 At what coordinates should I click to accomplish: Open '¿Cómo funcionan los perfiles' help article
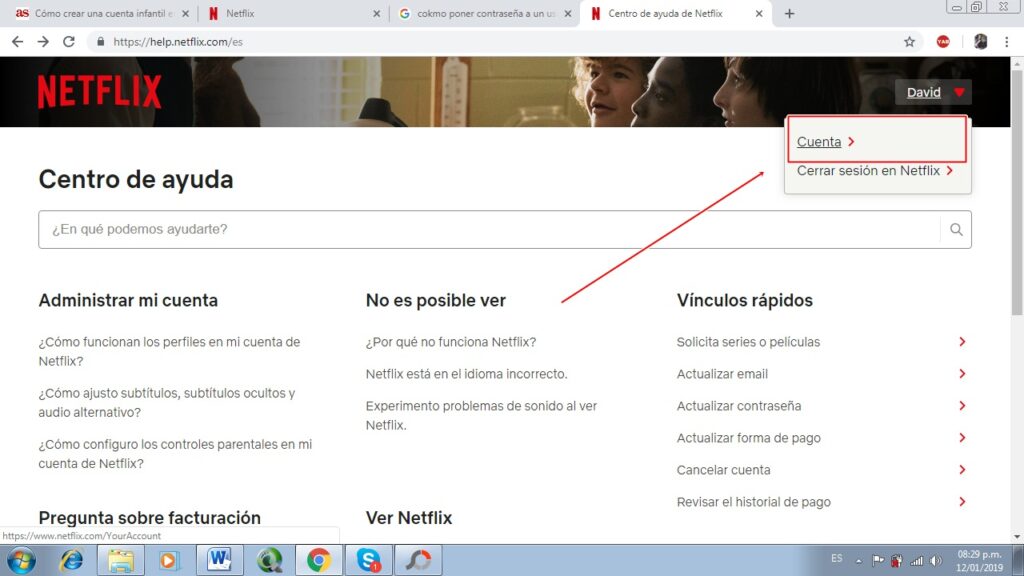click(169, 351)
